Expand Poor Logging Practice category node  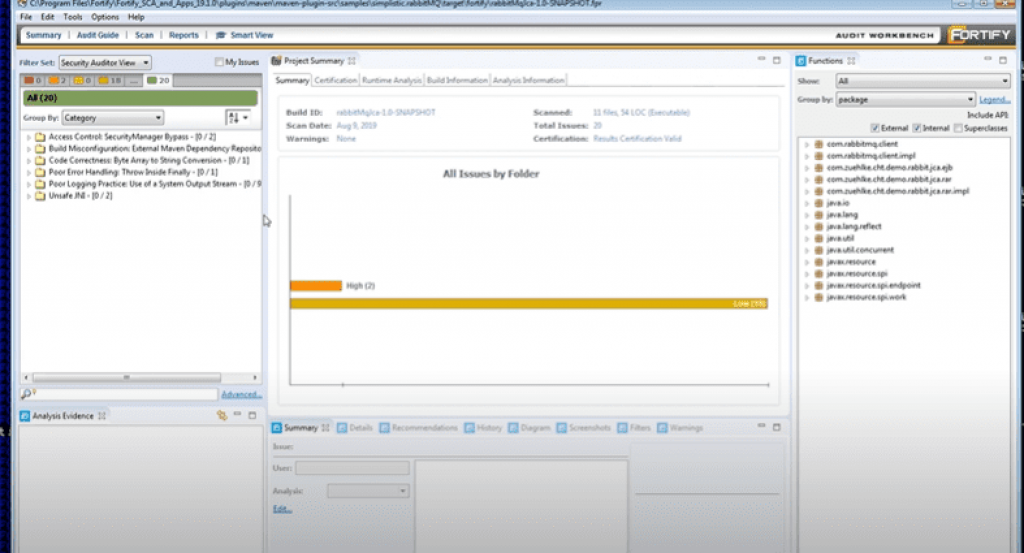(29, 185)
